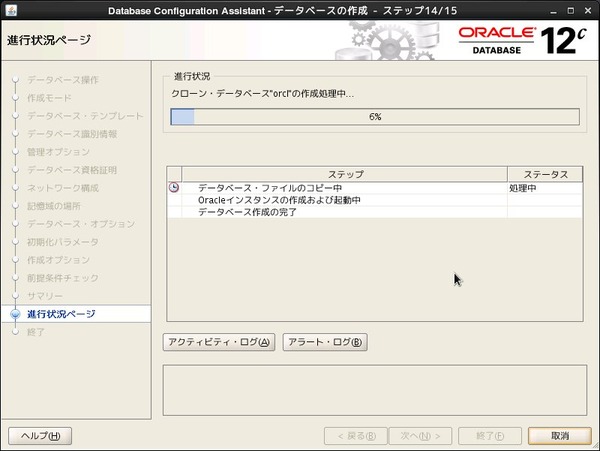Select データベース資格証明 step in sidebar

(x=72, y=170)
